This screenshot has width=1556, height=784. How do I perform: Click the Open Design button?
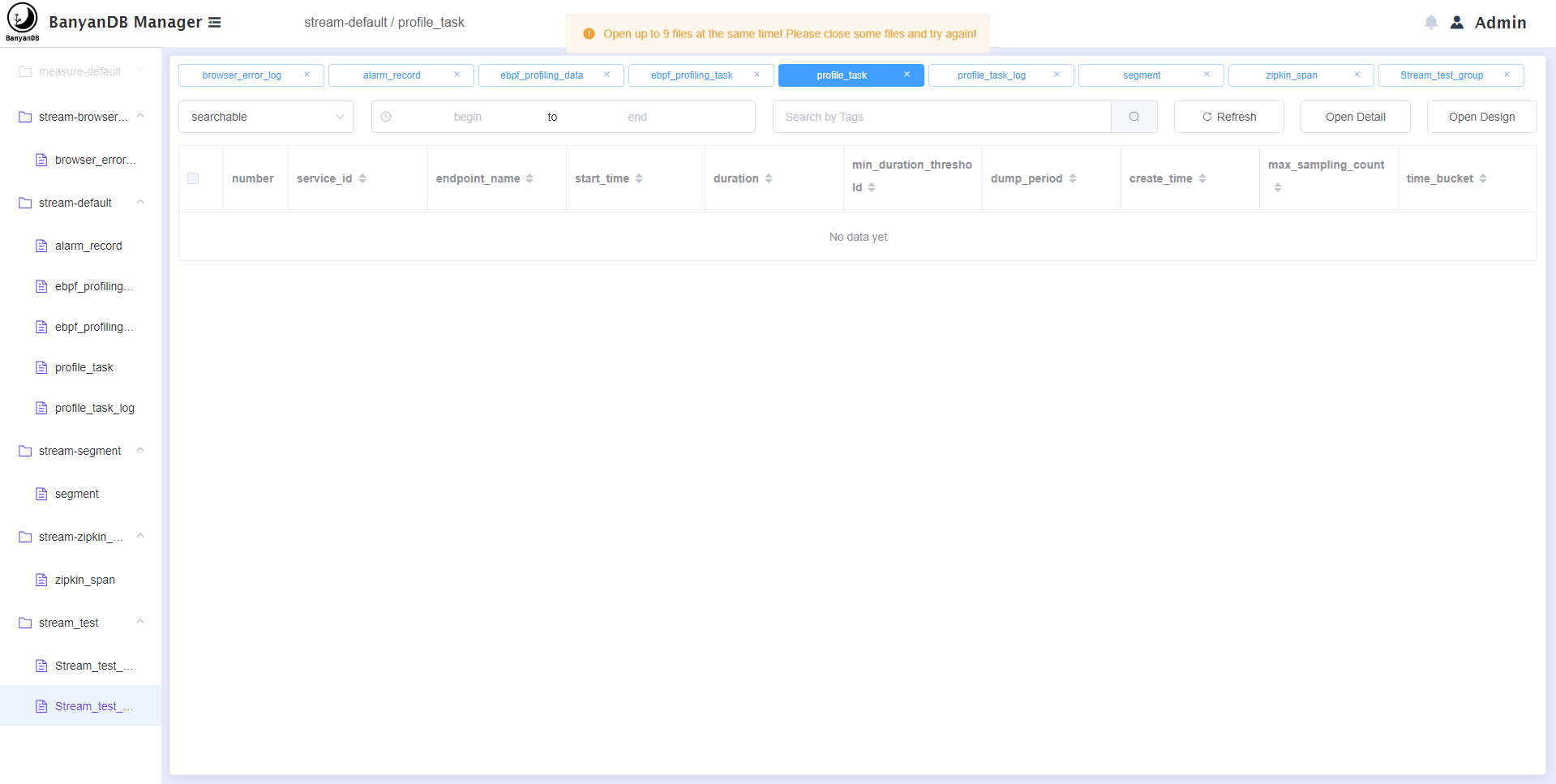1482,117
